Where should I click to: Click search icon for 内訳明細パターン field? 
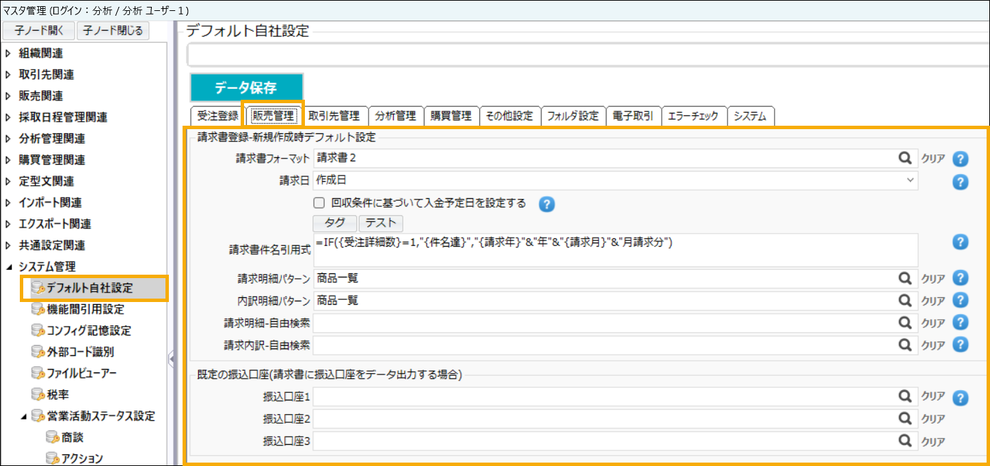click(x=905, y=300)
